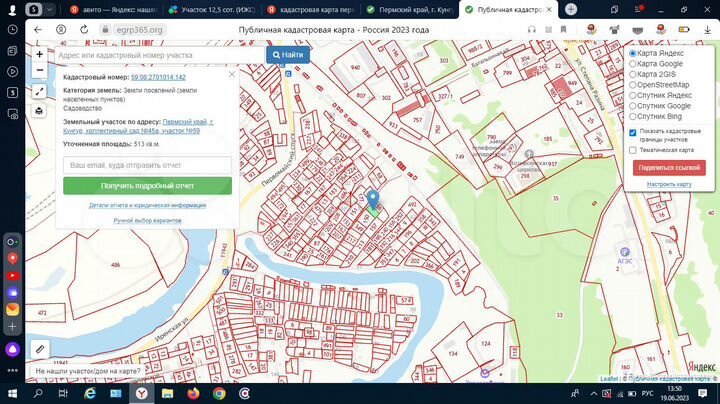
Task: Focus the address or cadastral number field
Action: coord(160,55)
